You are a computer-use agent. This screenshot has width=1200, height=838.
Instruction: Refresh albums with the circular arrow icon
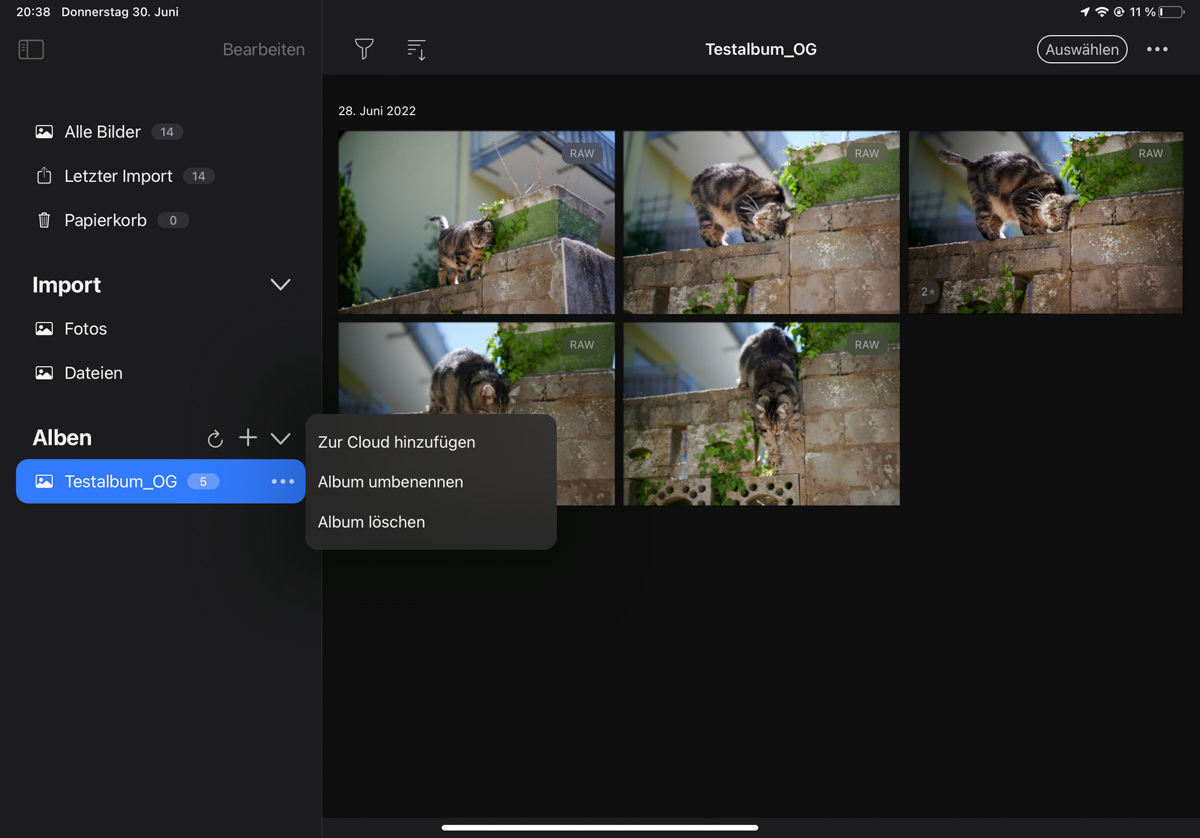[x=214, y=439]
